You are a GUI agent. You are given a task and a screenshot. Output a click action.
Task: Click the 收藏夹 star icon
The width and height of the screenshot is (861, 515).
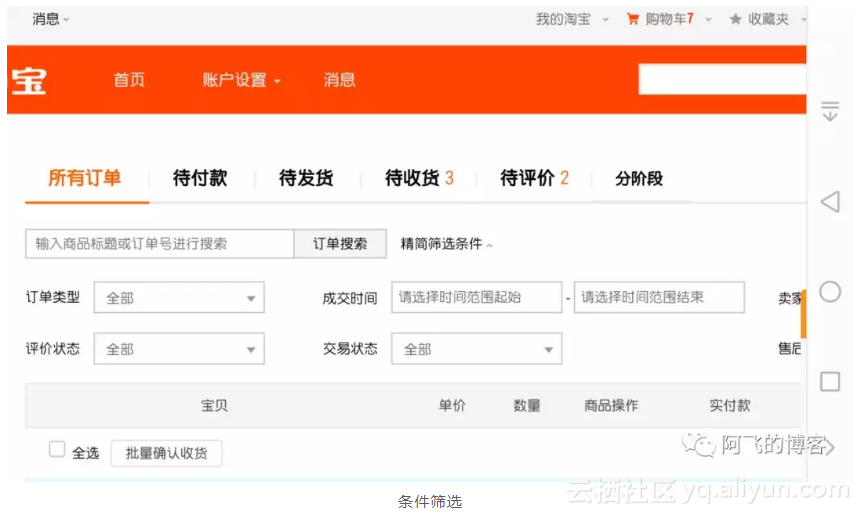click(x=735, y=20)
